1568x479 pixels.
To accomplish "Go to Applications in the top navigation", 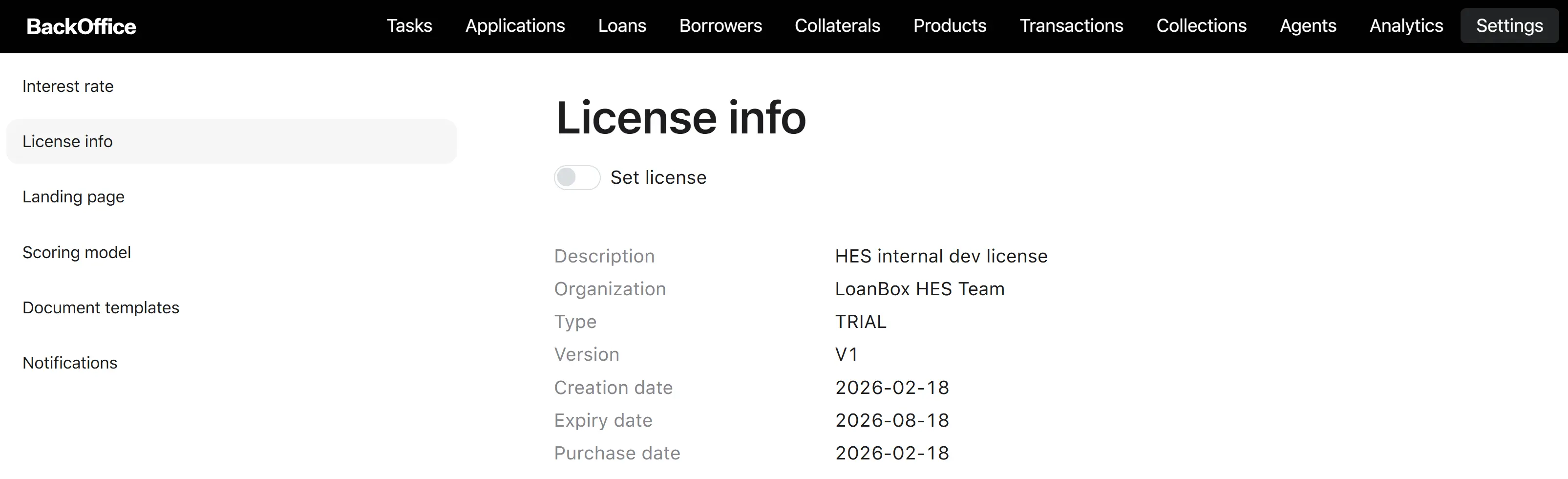I will click(515, 25).
